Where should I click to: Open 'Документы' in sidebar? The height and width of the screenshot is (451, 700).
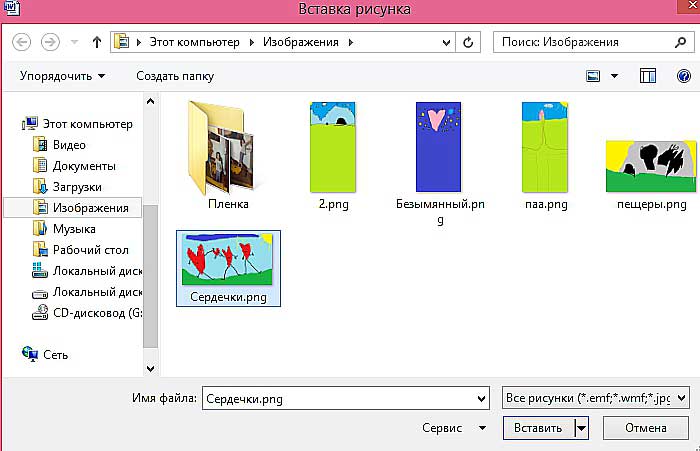(84, 166)
